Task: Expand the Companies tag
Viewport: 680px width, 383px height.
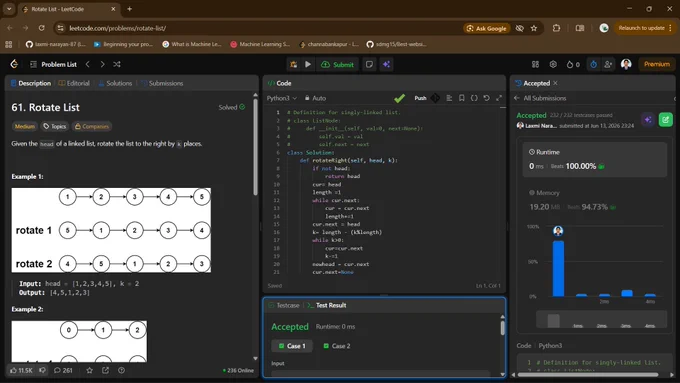Action: pos(92,126)
